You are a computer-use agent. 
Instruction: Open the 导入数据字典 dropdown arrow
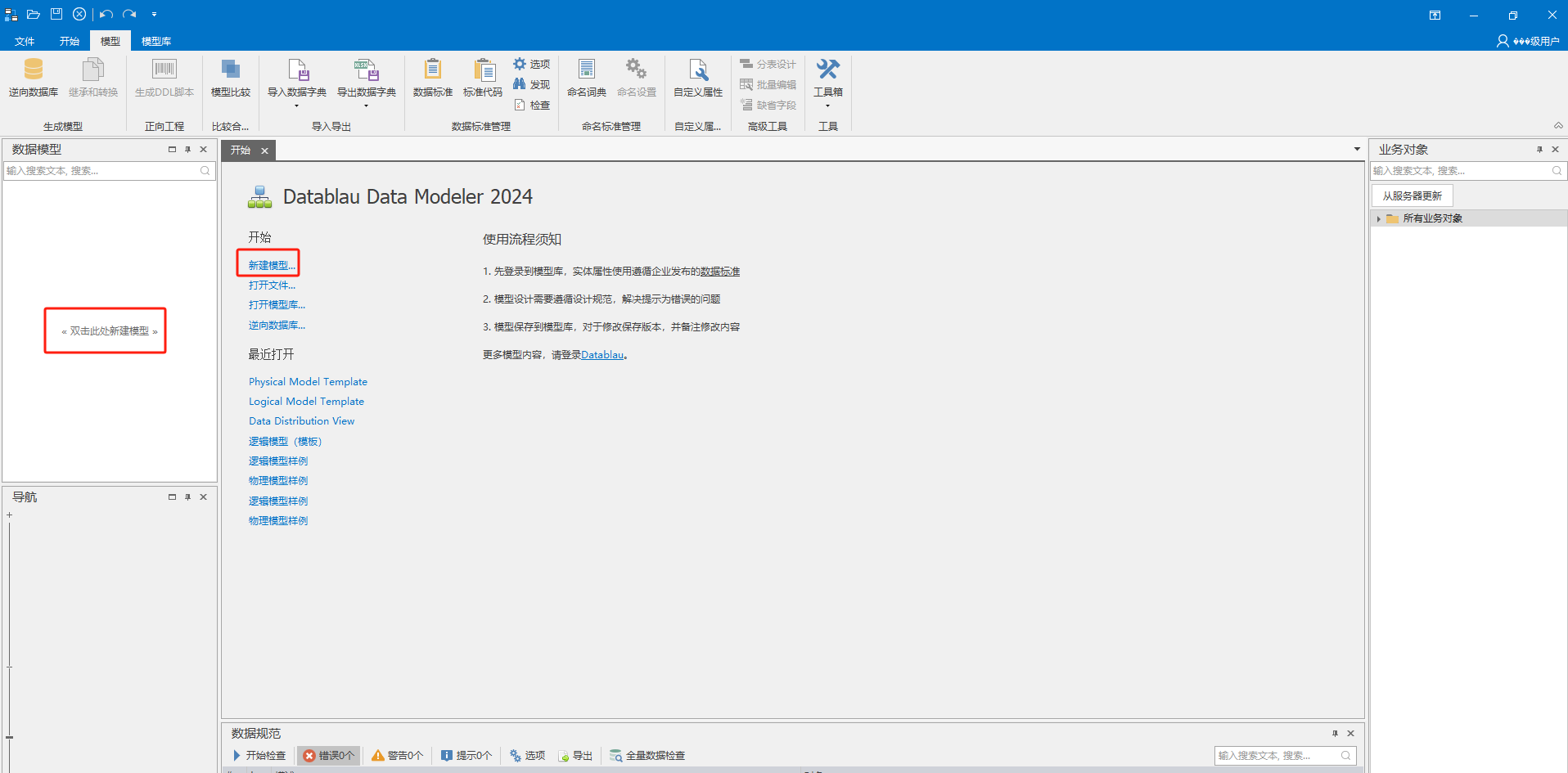297,106
